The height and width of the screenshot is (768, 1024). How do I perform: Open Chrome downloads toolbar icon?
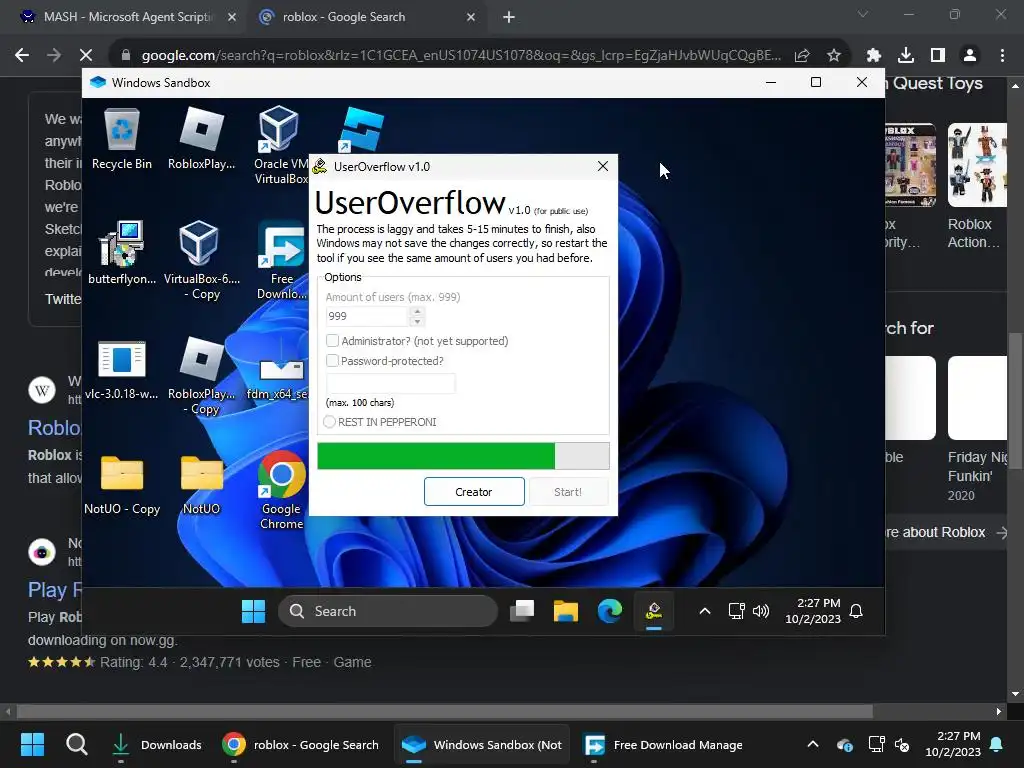pyautogui.click(x=906, y=56)
